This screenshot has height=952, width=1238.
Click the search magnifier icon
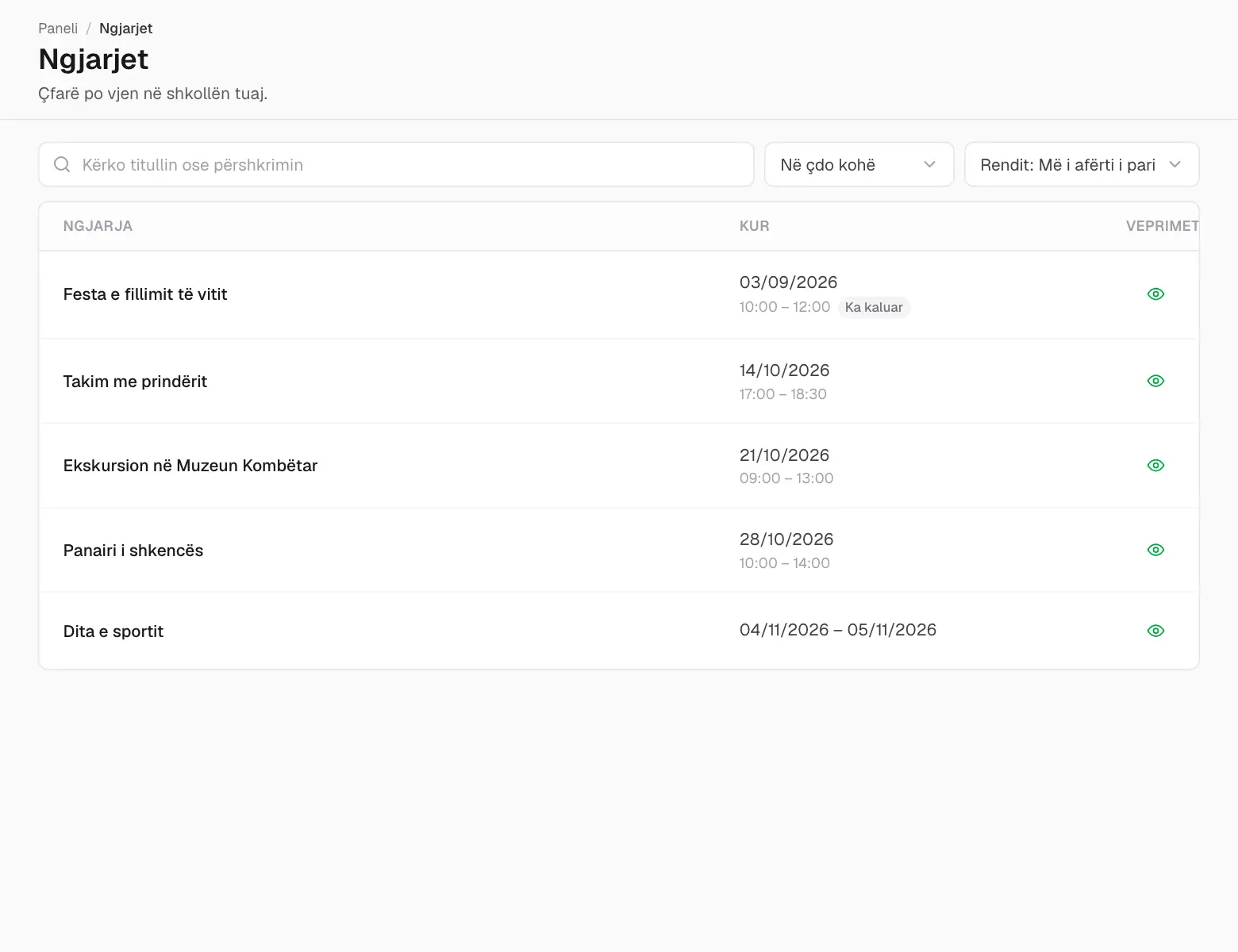click(62, 164)
